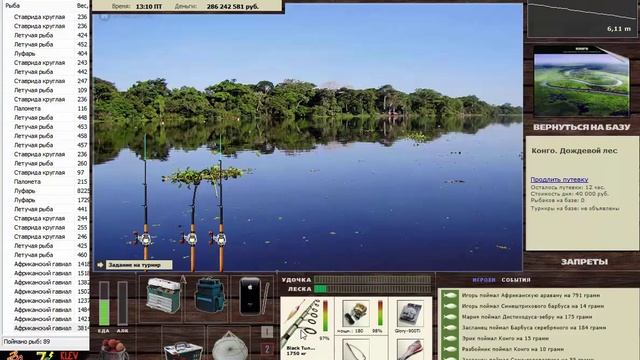Screen dimensions: 640x360
Task: Select the Ставрида круглая row weighing 97
Action: (46, 173)
